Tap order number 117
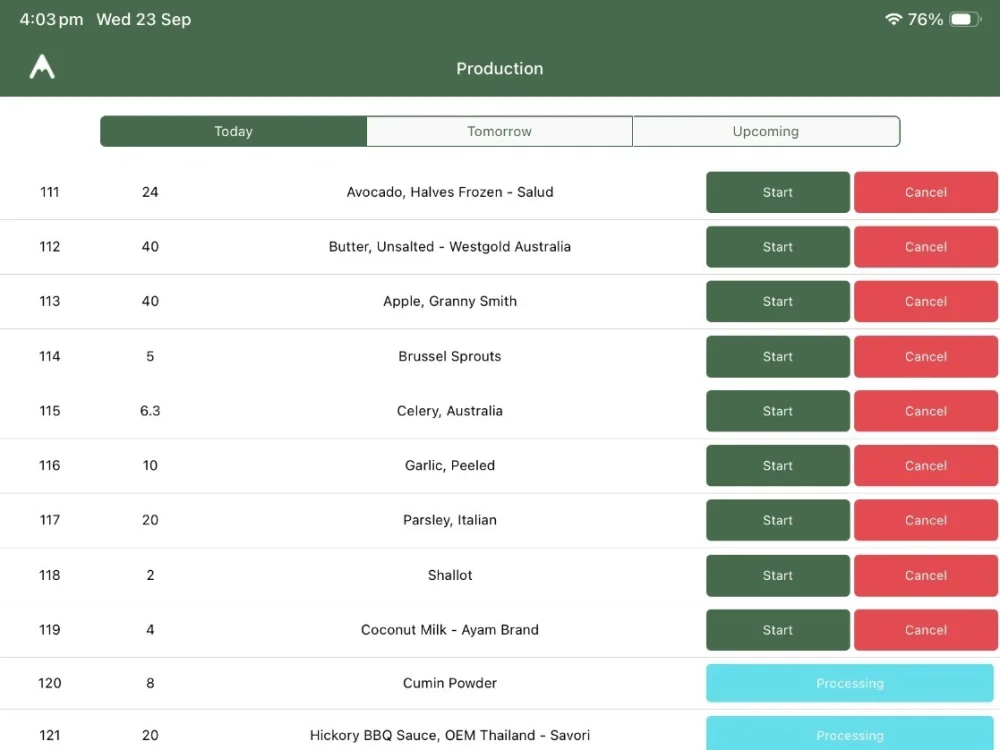The height and width of the screenshot is (750, 1000). pyautogui.click(x=50, y=520)
